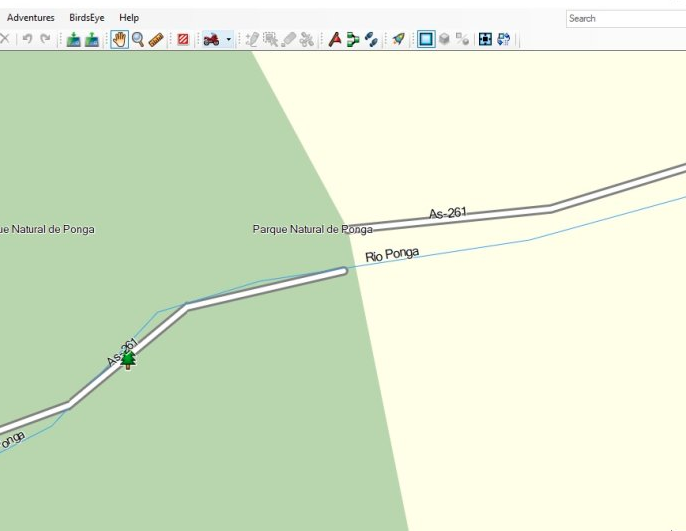Create a new route with the green route icon
The height and width of the screenshot is (531, 686).
(x=353, y=39)
